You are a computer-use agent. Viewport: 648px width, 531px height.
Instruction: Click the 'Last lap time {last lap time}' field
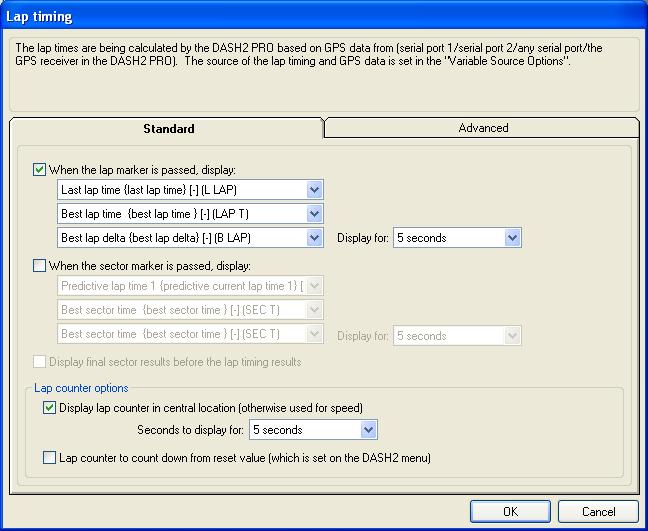coord(180,190)
